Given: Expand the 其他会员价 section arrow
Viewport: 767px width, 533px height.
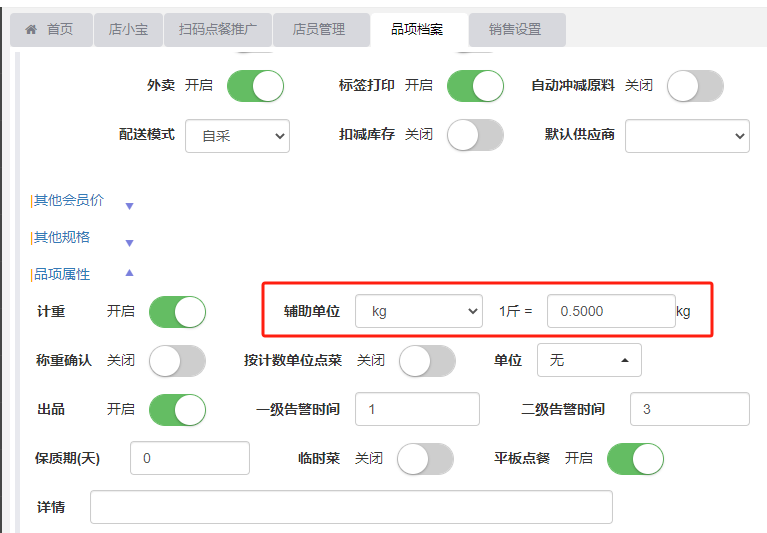Looking at the screenshot, I should coord(129,206).
